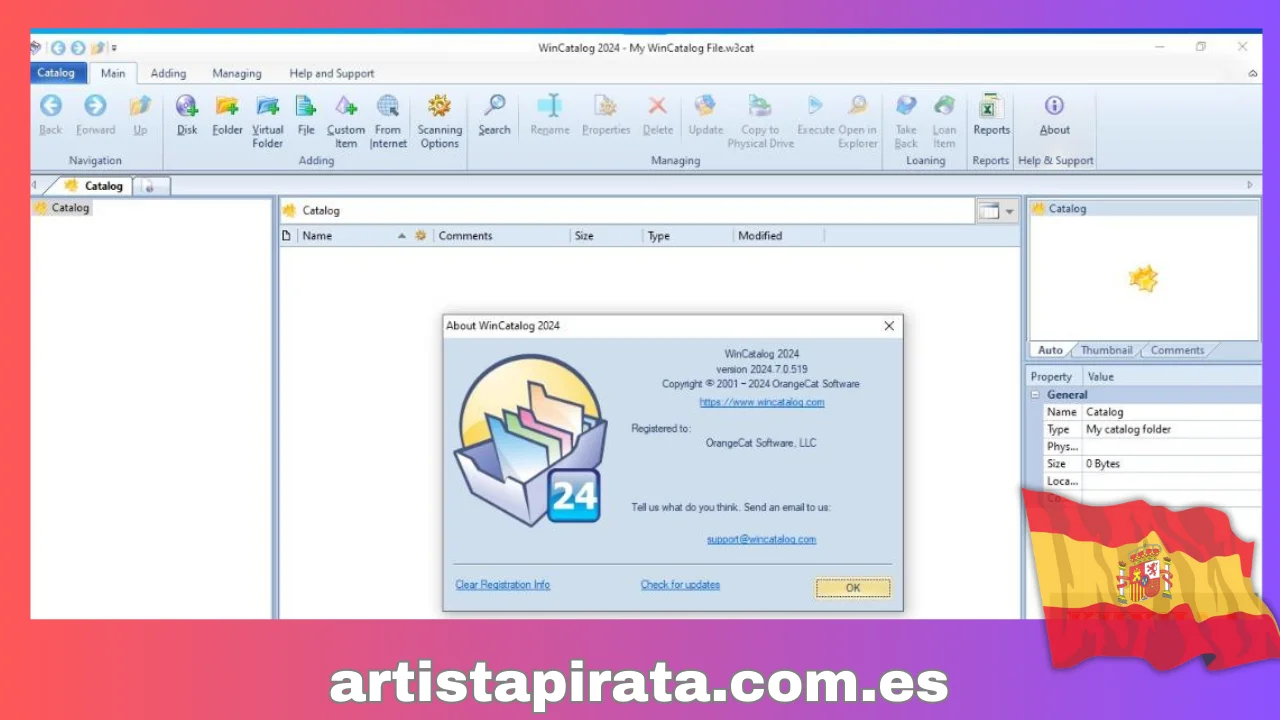Screen dimensions: 1280x720
Task: Select Catalog root in tree
Action: tap(62, 208)
